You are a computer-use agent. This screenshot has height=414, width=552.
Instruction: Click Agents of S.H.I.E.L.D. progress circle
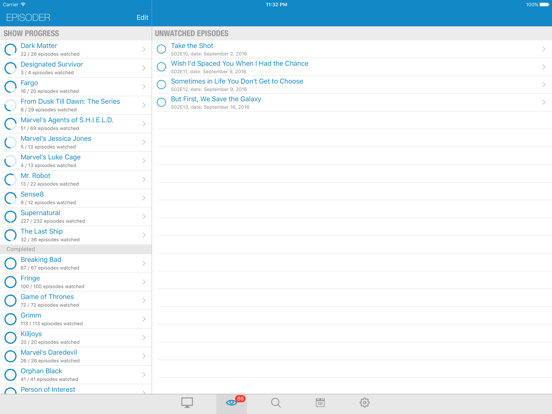10,124
